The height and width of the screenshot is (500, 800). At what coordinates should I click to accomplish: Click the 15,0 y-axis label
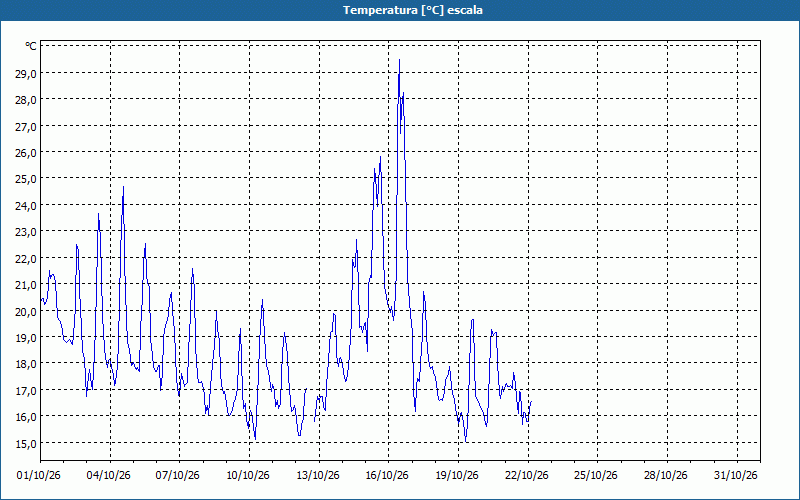[26, 443]
